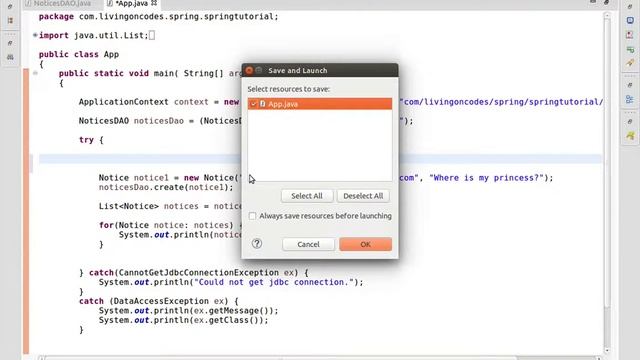The height and width of the screenshot is (360, 640).
Task: Click the scroll-down arrow of the editor scrollbar
Action: click(x=607, y=350)
